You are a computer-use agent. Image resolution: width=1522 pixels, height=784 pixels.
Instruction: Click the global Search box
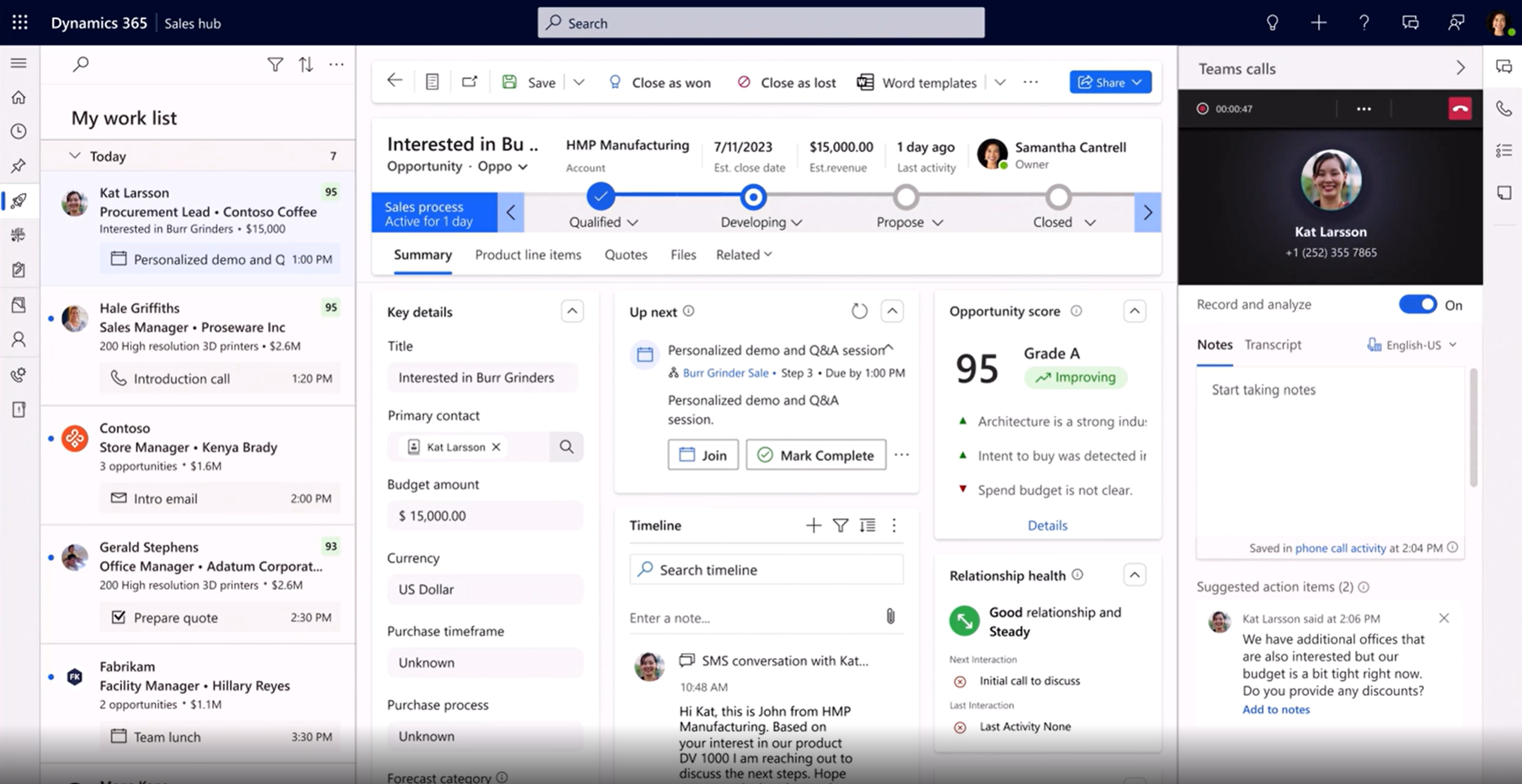tap(761, 23)
